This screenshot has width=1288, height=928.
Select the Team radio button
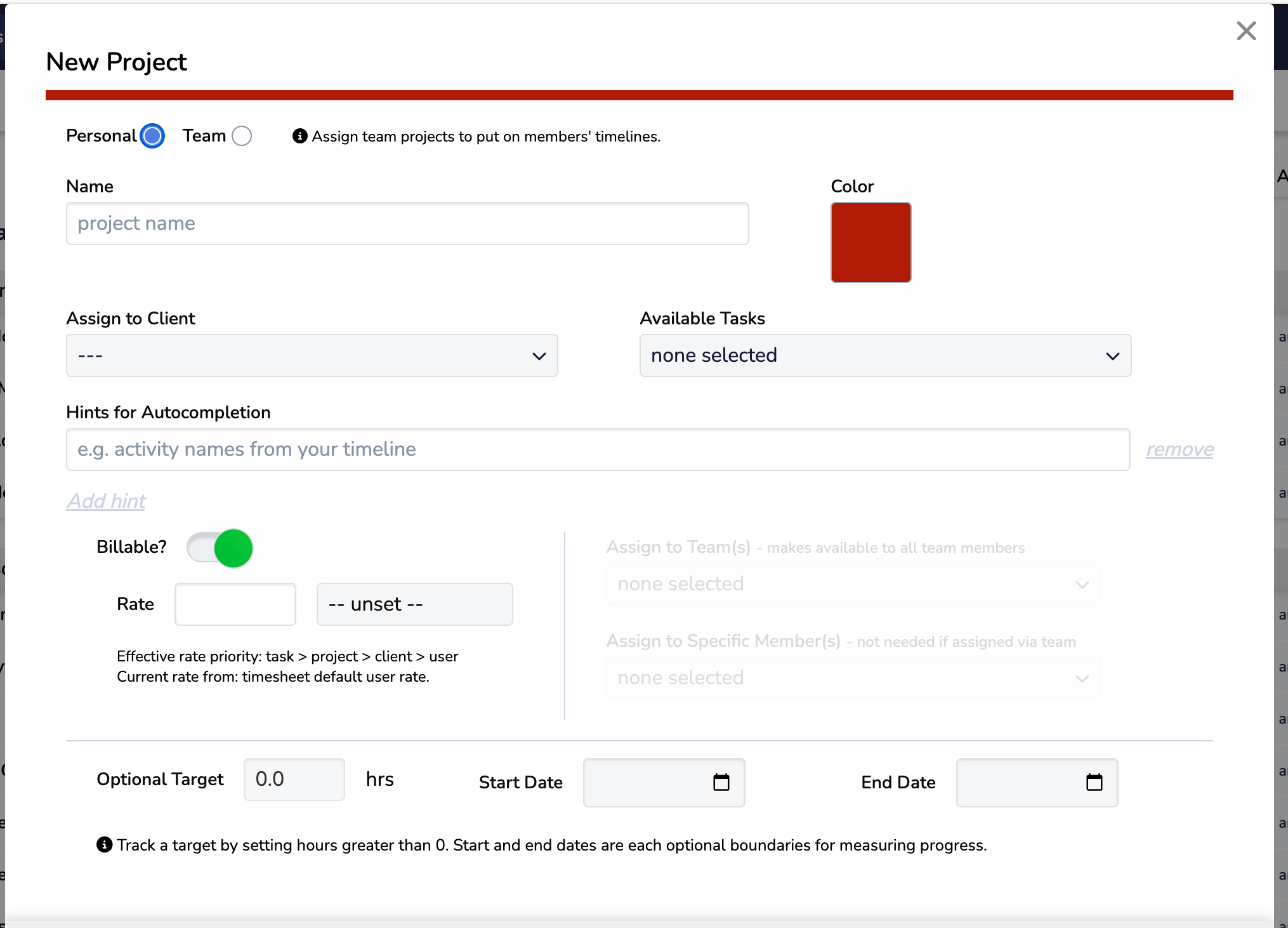[242, 136]
